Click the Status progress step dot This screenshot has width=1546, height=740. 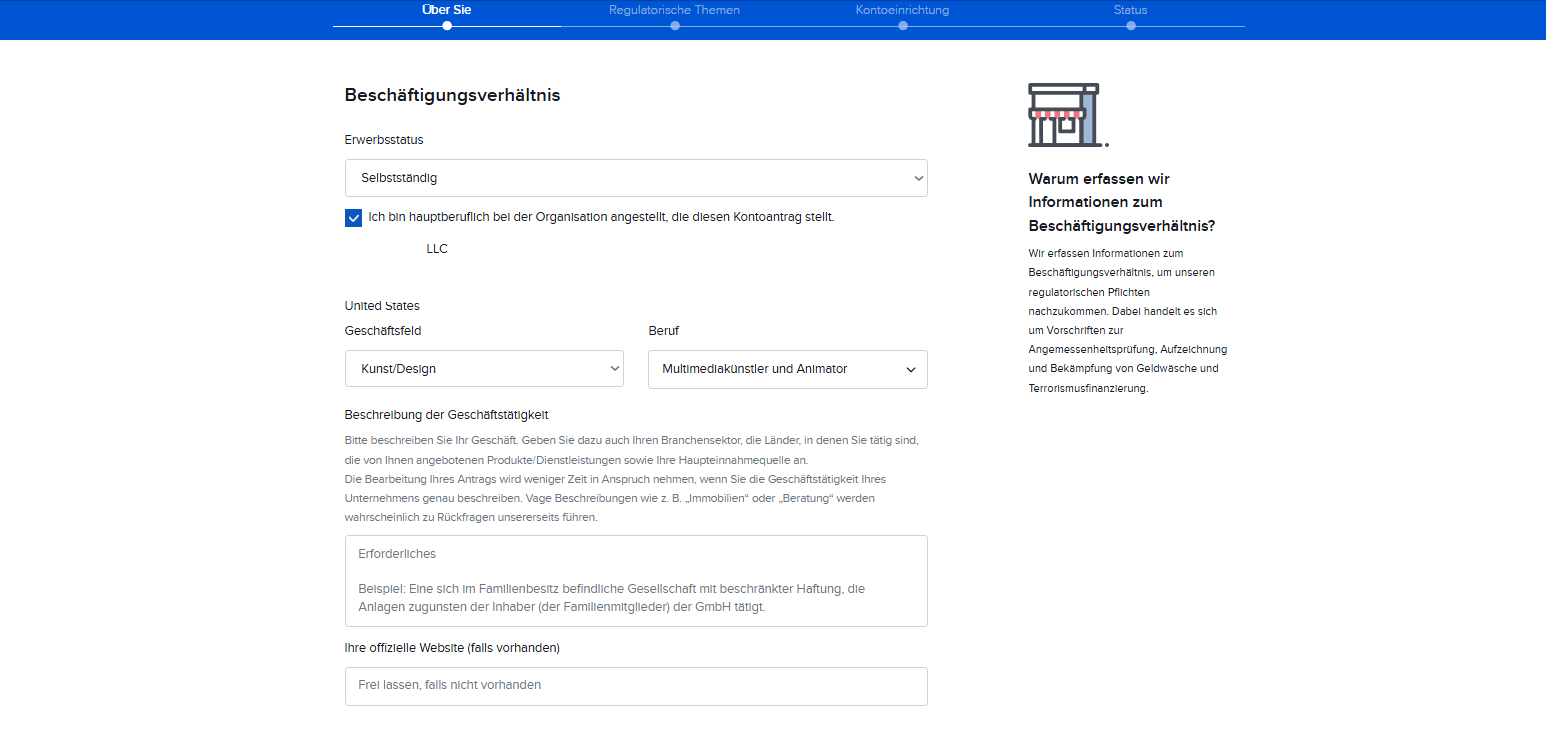[1131, 26]
